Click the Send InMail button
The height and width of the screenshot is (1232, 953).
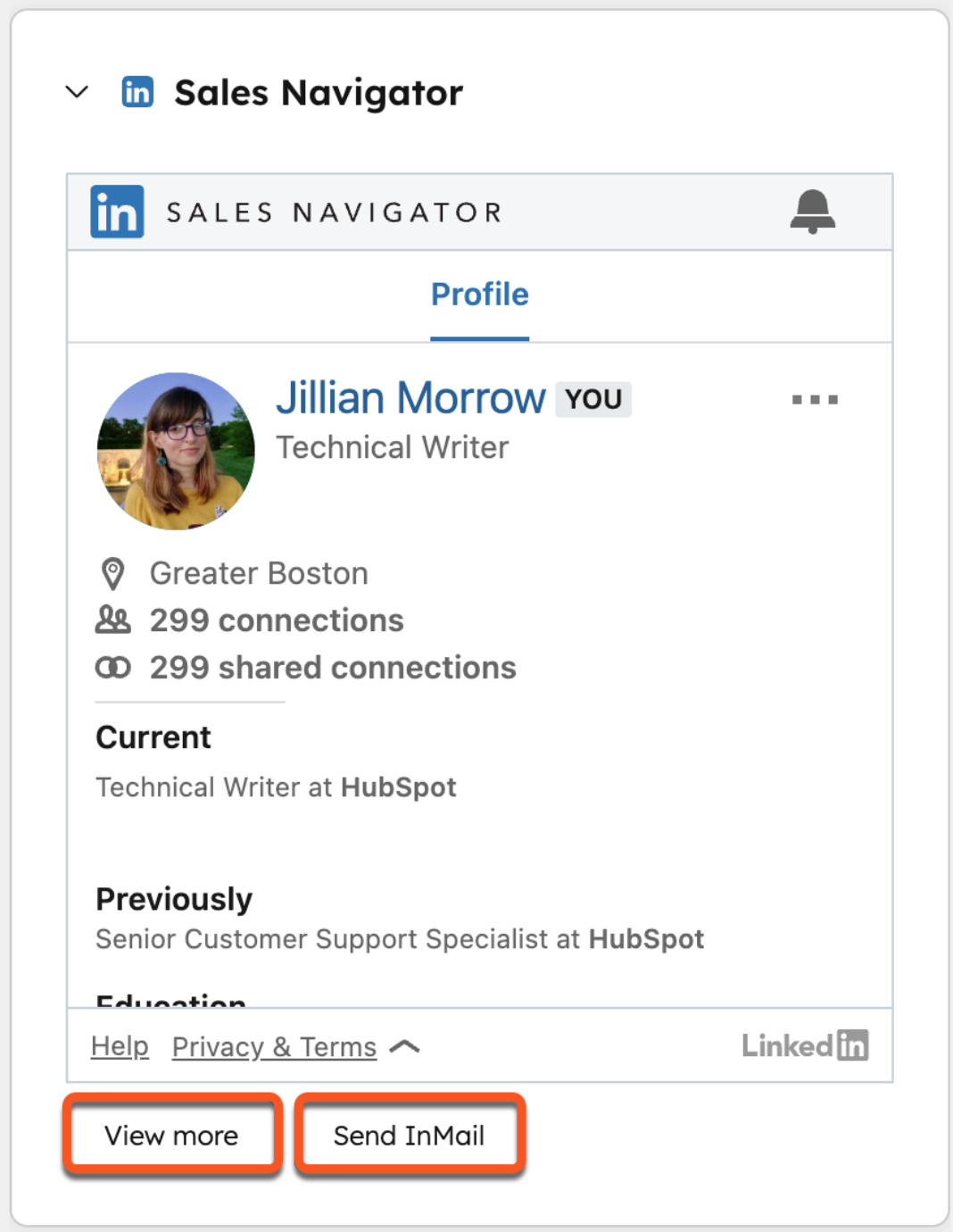pos(409,1136)
